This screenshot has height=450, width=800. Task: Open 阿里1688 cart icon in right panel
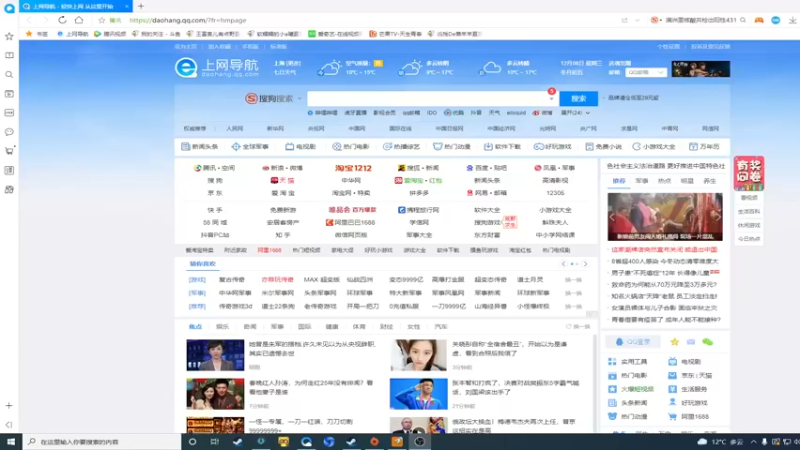[672, 416]
